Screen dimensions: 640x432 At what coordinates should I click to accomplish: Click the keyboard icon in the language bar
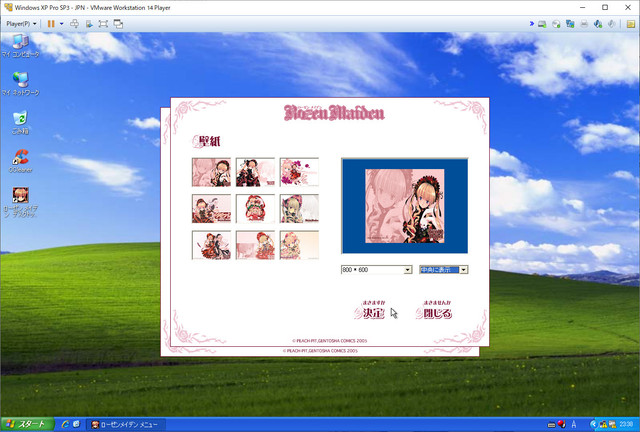(551, 425)
